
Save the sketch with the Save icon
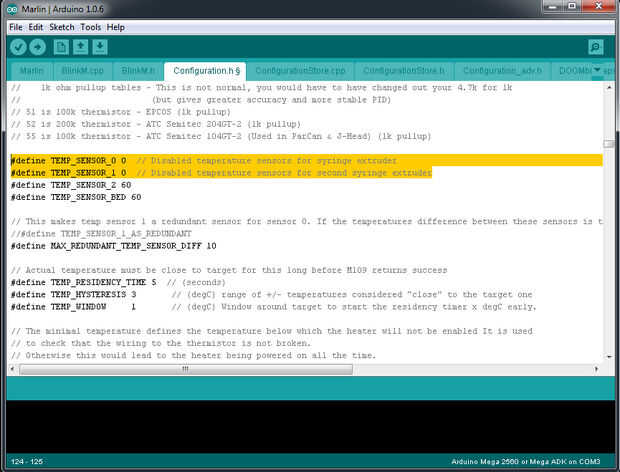tap(100, 47)
